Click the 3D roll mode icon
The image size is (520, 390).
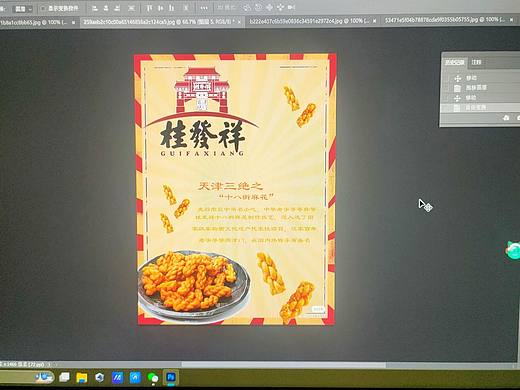click(258, 7)
